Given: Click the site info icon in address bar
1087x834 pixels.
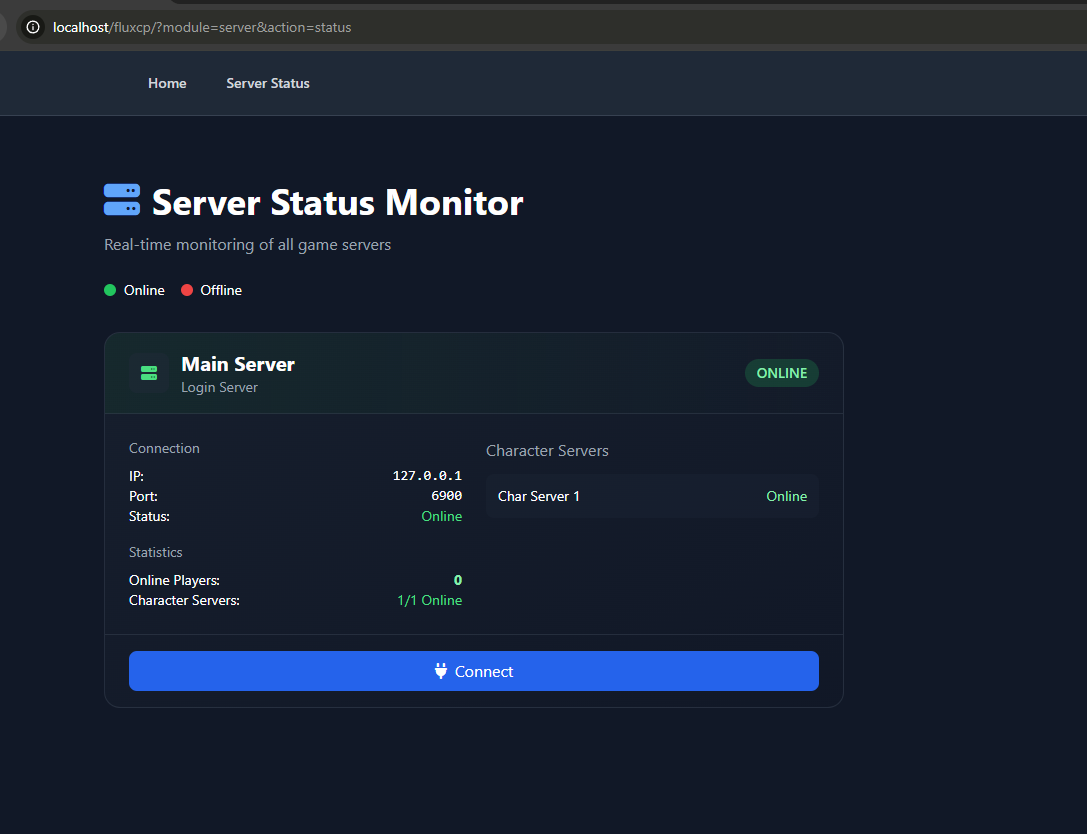Looking at the screenshot, I should [x=33, y=27].
